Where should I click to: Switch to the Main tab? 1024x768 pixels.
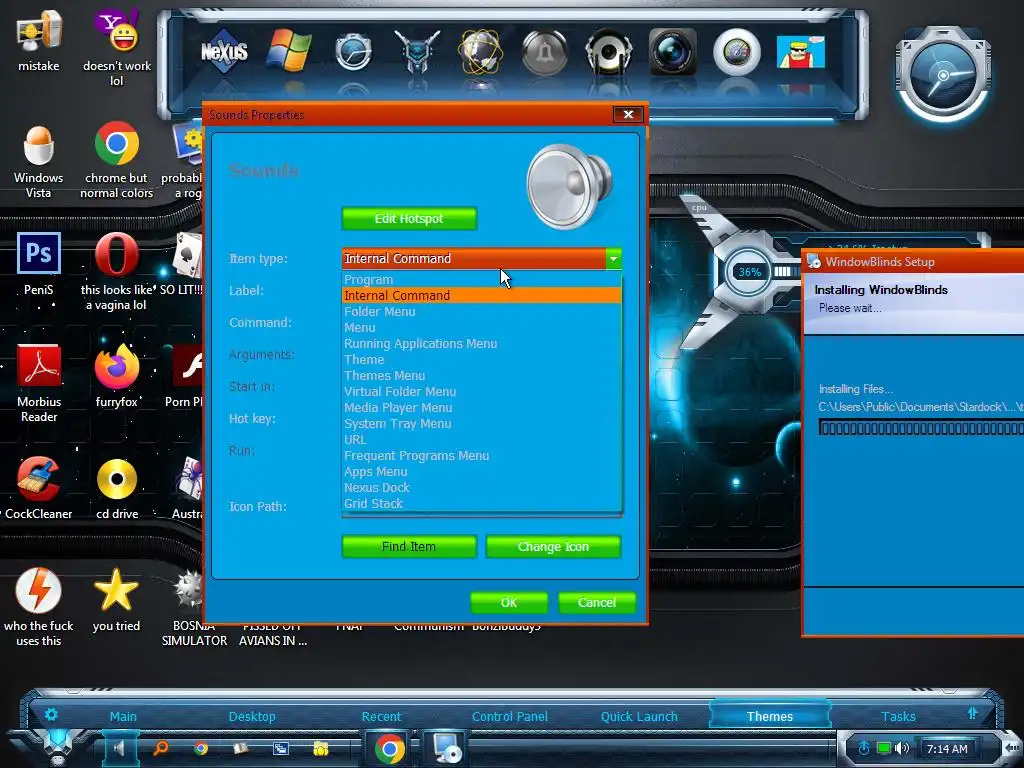coord(123,716)
